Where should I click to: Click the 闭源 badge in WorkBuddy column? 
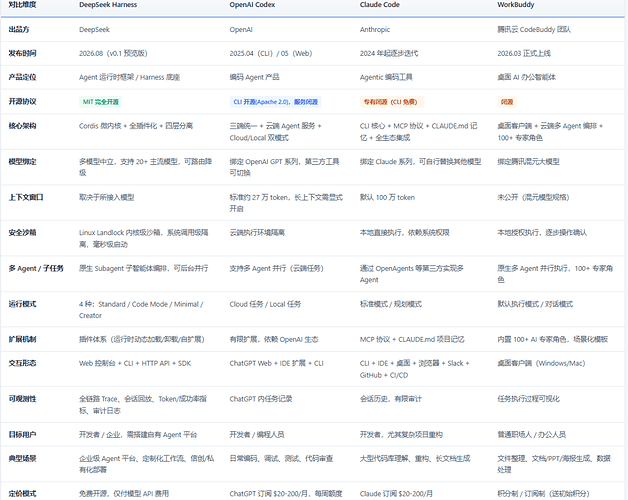[x=507, y=102]
